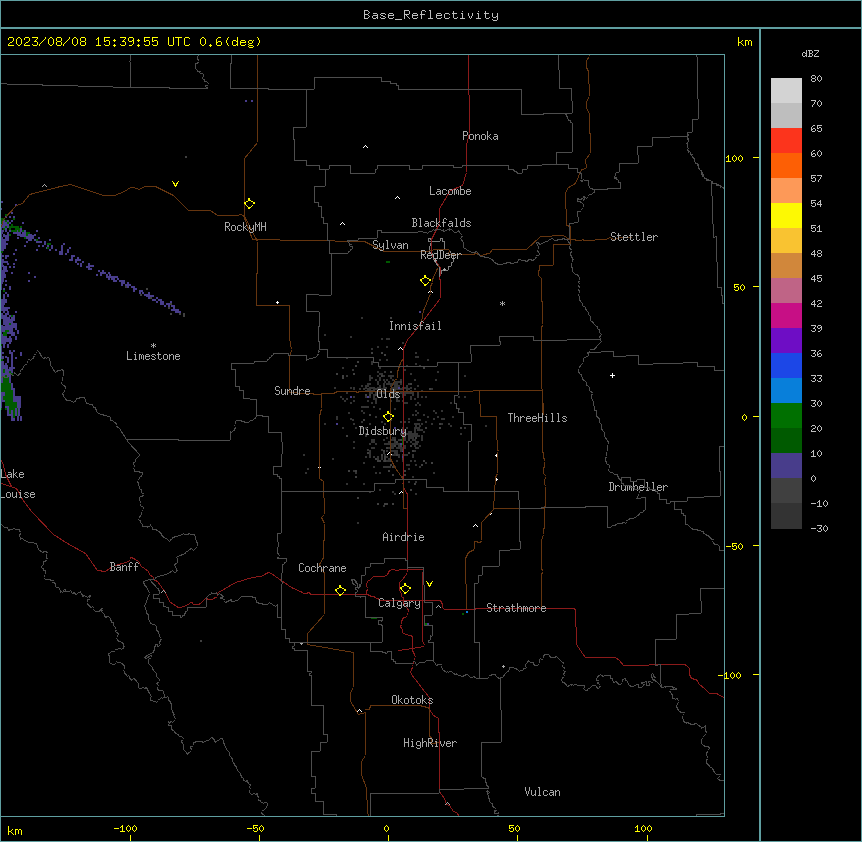The height and width of the screenshot is (842, 862).
Task: Click the dBZ legend heading
Action: point(810,53)
